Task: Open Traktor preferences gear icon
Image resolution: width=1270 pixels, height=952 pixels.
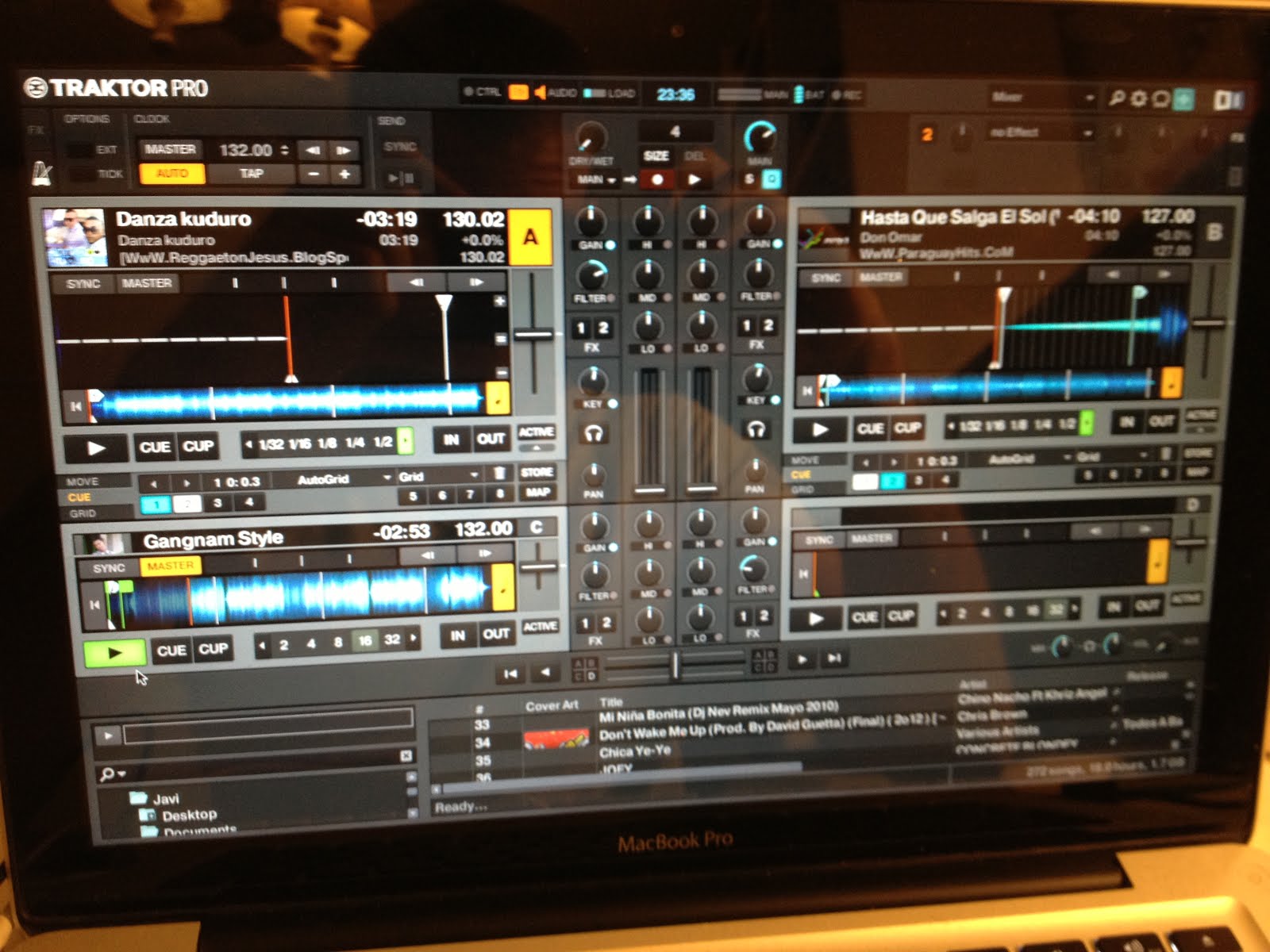Action: pyautogui.click(x=1139, y=98)
